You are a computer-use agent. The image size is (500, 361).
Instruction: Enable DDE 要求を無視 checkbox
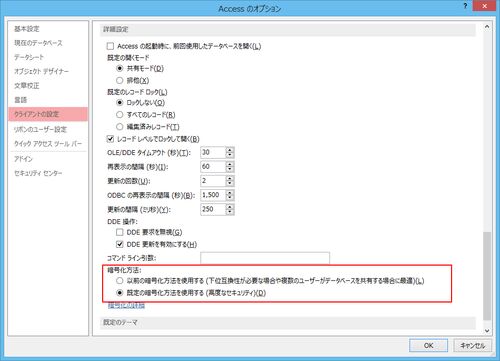pyautogui.click(x=120, y=232)
